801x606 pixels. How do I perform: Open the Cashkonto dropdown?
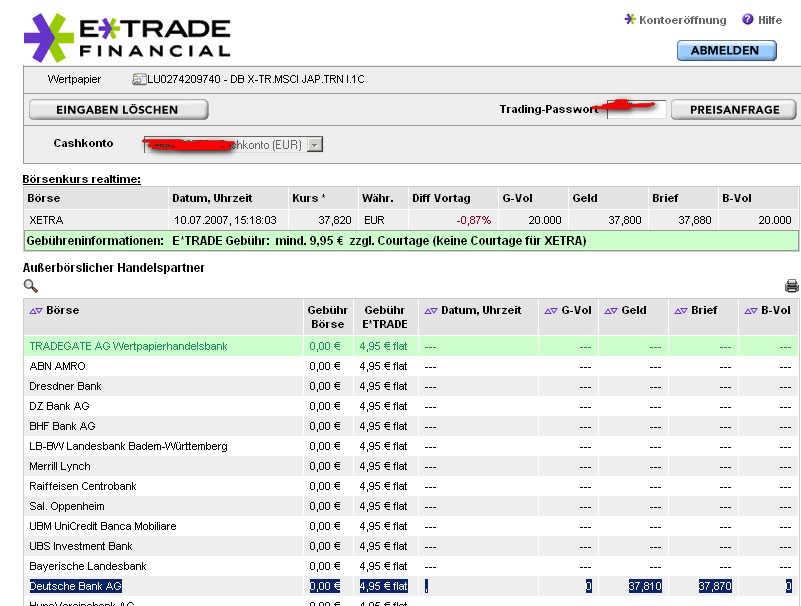[x=315, y=145]
